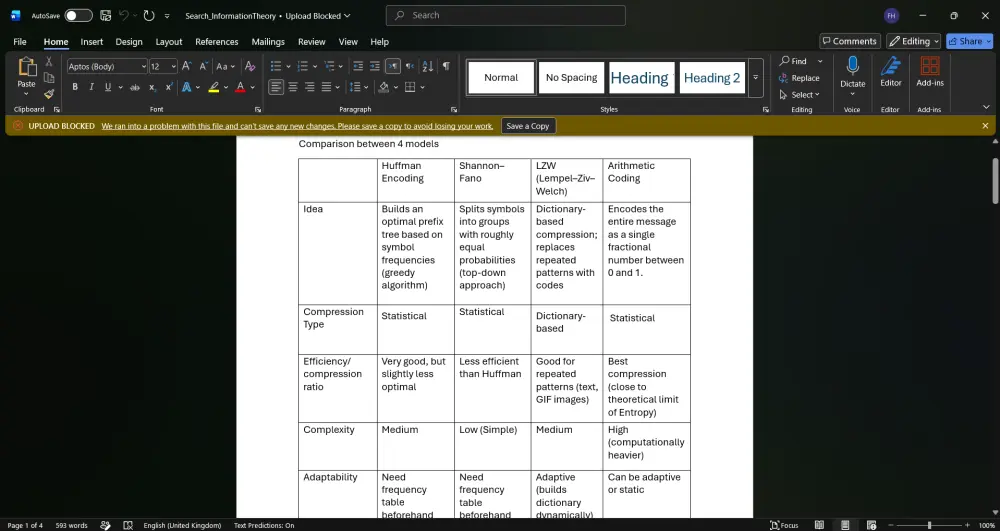Click the Sort A-Z icon
Screen dimensions: 1000x531
click(428, 66)
